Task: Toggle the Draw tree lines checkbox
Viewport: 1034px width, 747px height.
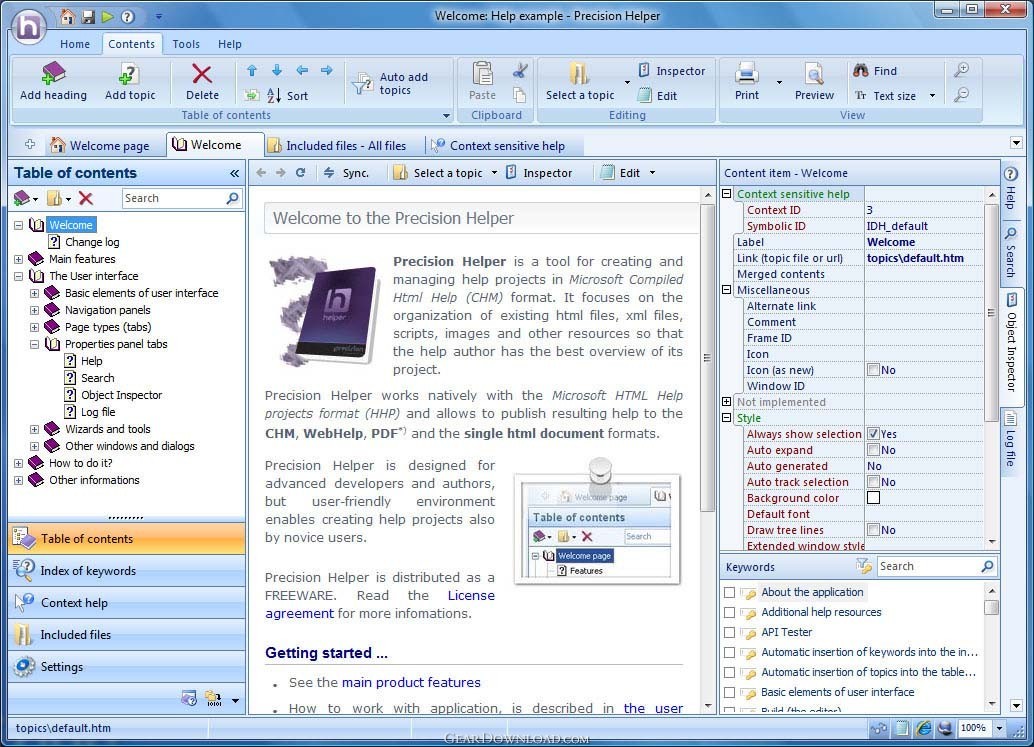Action: pyautogui.click(x=873, y=529)
